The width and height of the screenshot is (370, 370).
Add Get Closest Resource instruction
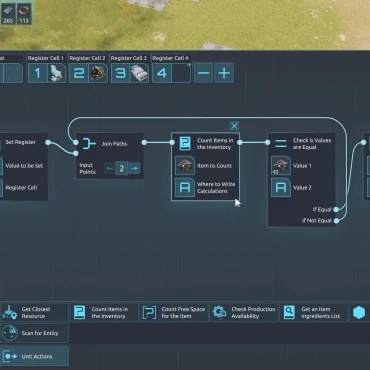[x=34, y=312]
